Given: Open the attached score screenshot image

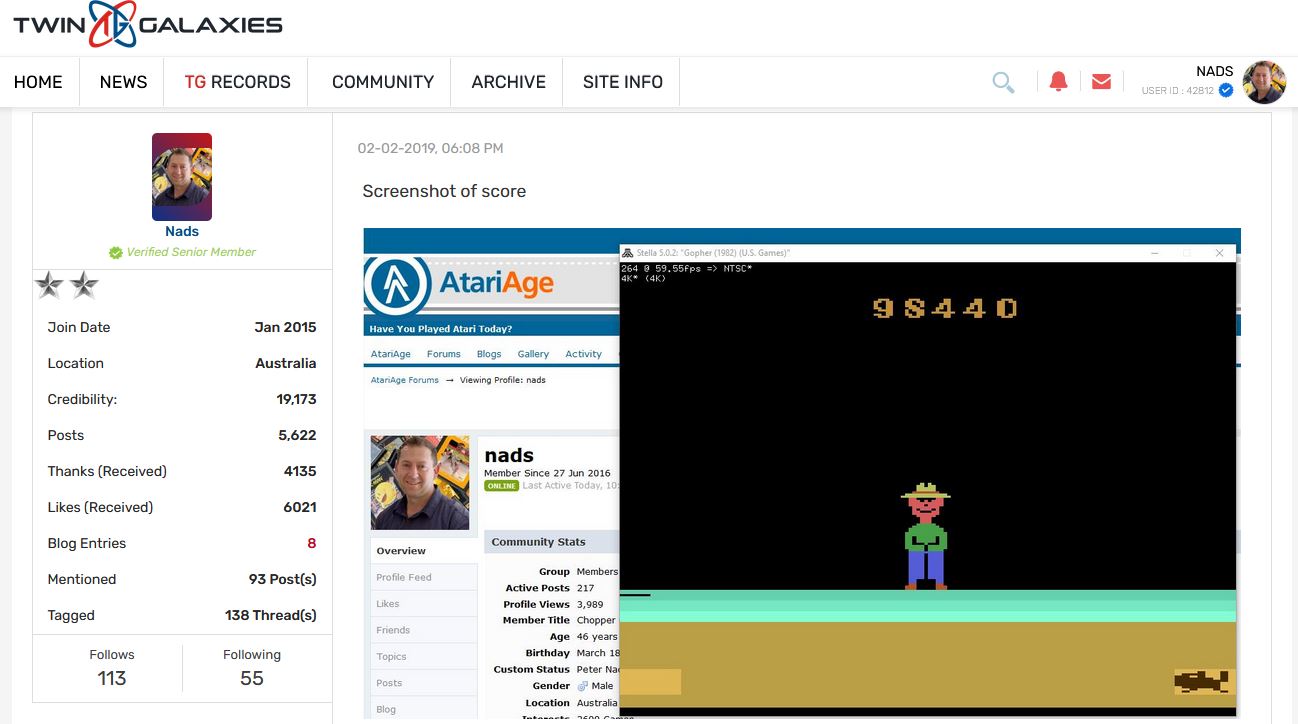Looking at the screenshot, I should tap(801, 472).
